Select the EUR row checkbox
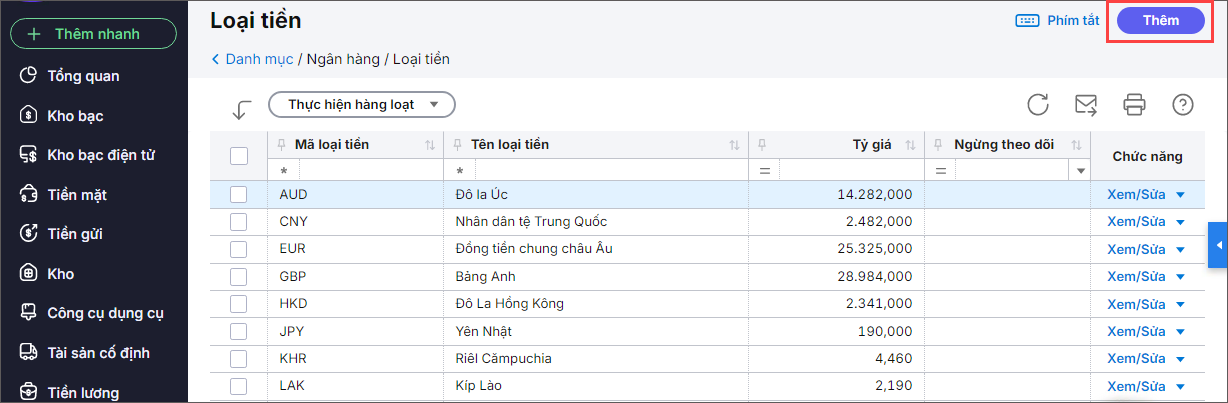 coord(239,248)
